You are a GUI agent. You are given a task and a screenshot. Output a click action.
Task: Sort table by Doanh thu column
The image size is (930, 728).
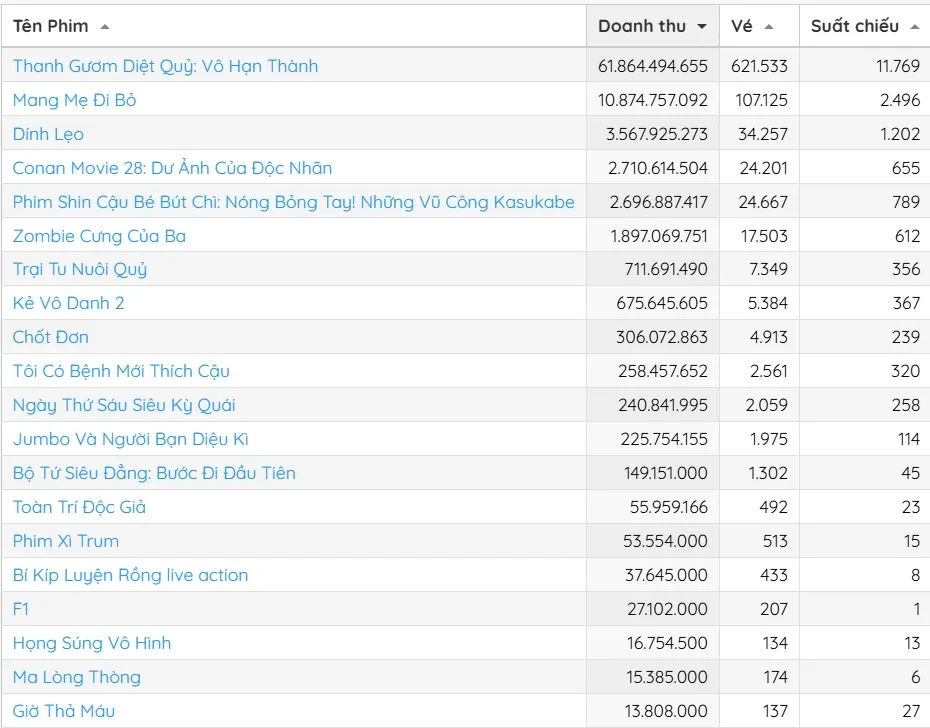pos(642,26)
